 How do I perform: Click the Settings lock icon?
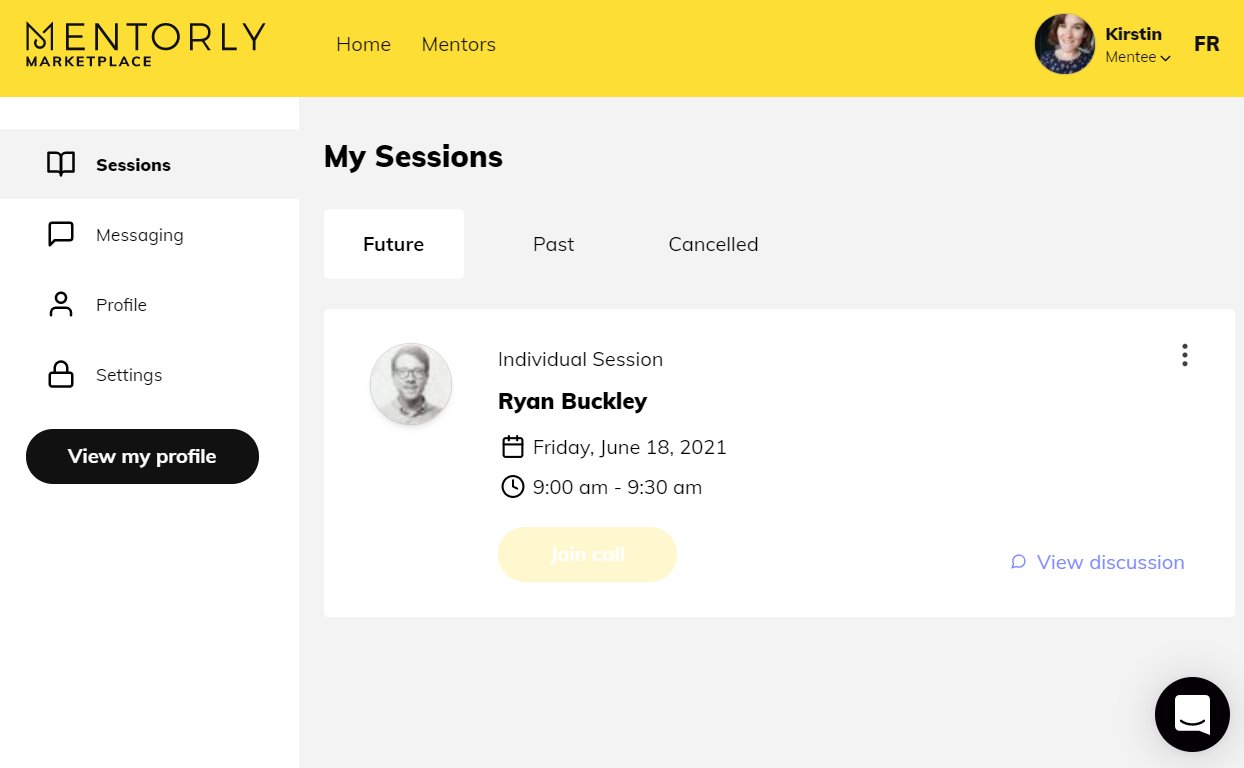[61, 374]
